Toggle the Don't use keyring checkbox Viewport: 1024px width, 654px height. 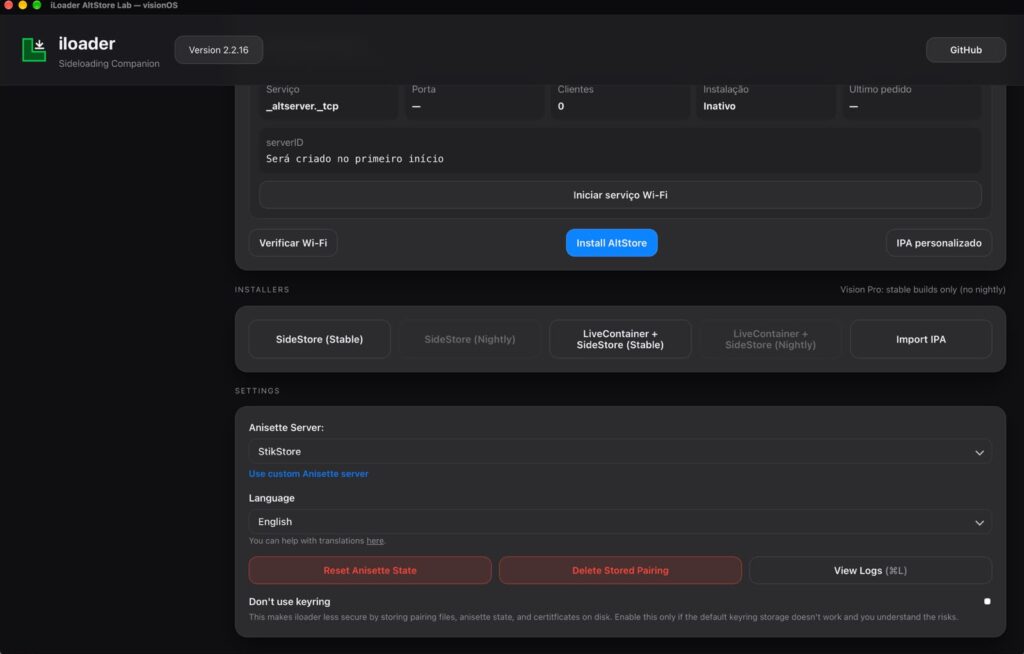click(x=987, y=601)
